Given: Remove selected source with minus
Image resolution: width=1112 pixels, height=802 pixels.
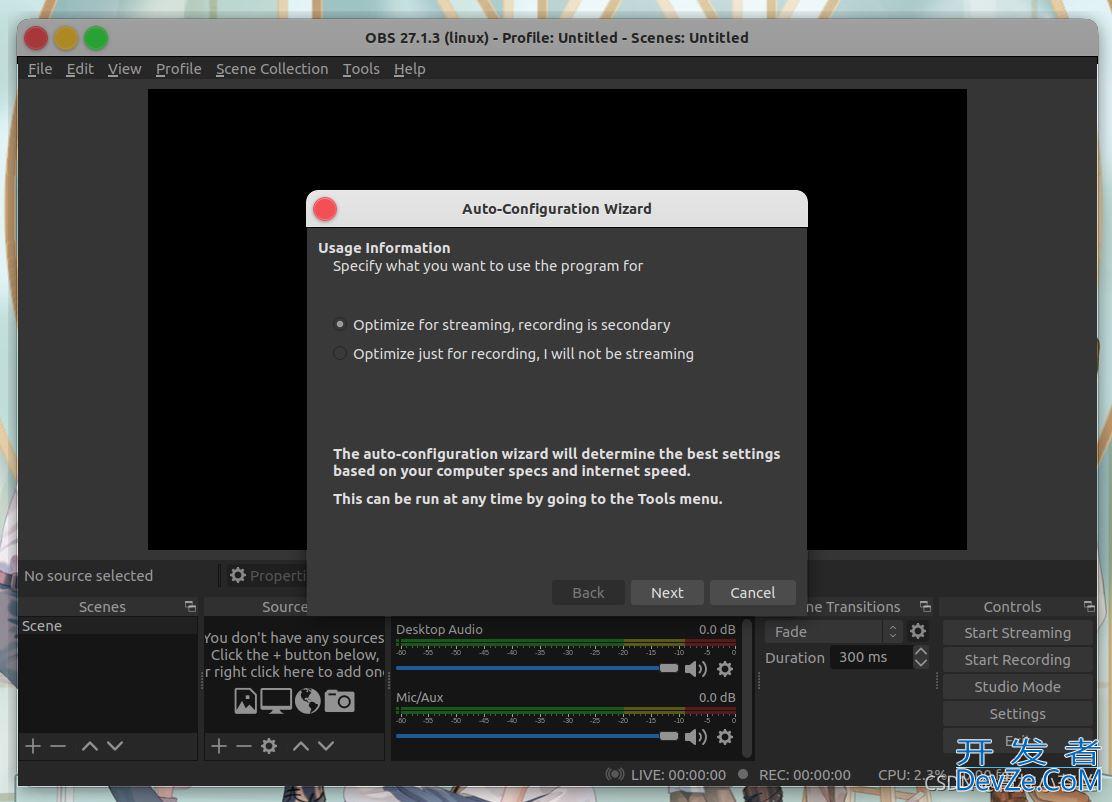Looking at the screenshot, I should click(244, 745).
